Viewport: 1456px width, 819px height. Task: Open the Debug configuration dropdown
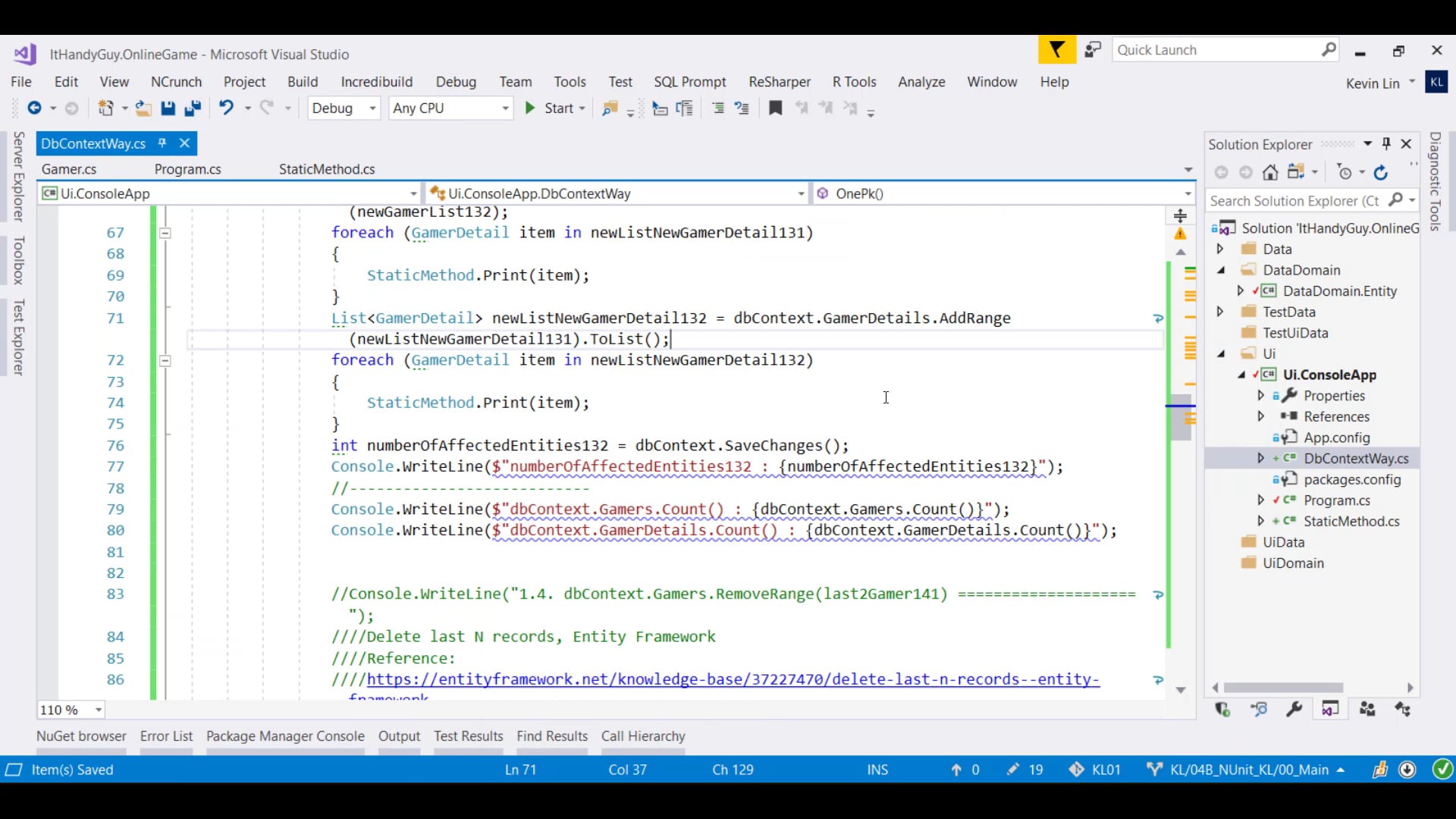pos(372,108)
